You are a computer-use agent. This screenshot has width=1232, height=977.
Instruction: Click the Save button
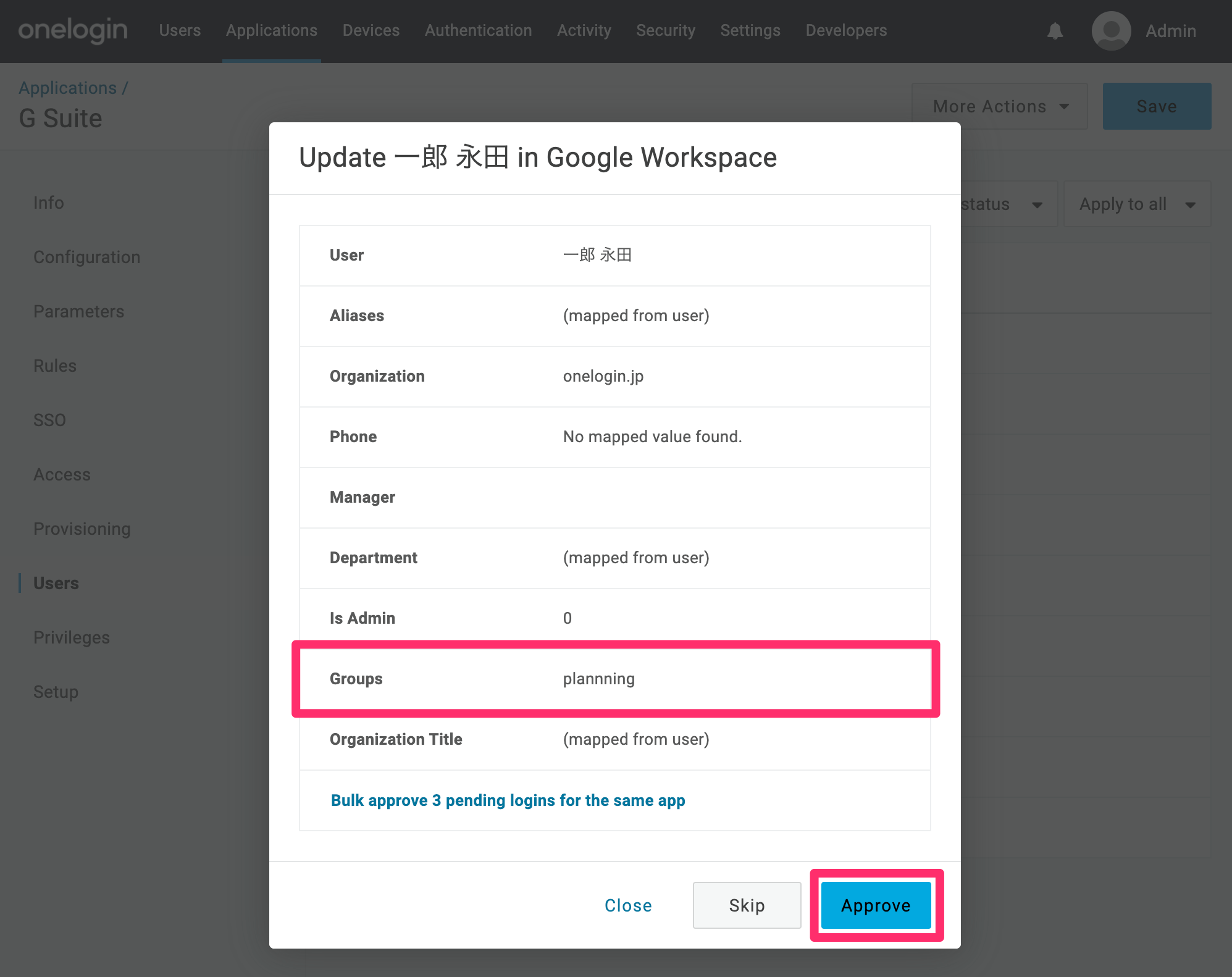(1157, 106)
